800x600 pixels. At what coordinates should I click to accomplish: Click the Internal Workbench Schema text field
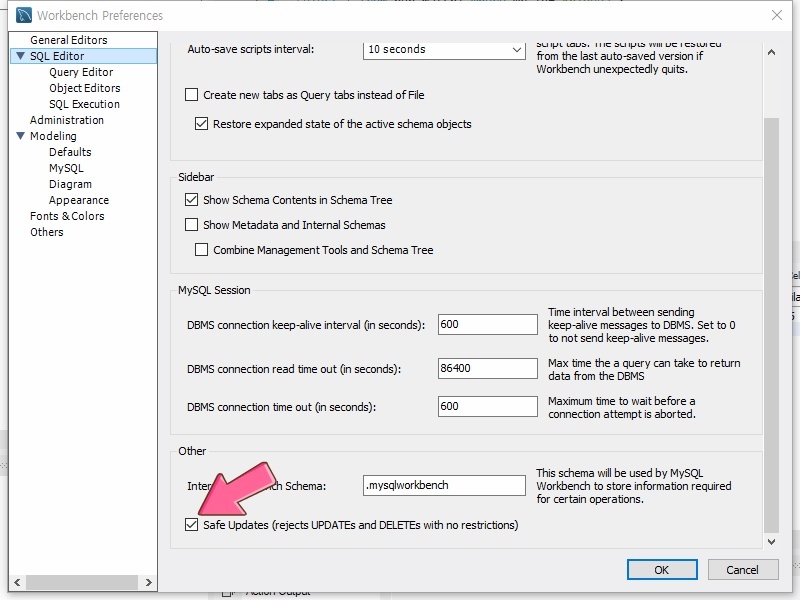[x=444, y=485]
